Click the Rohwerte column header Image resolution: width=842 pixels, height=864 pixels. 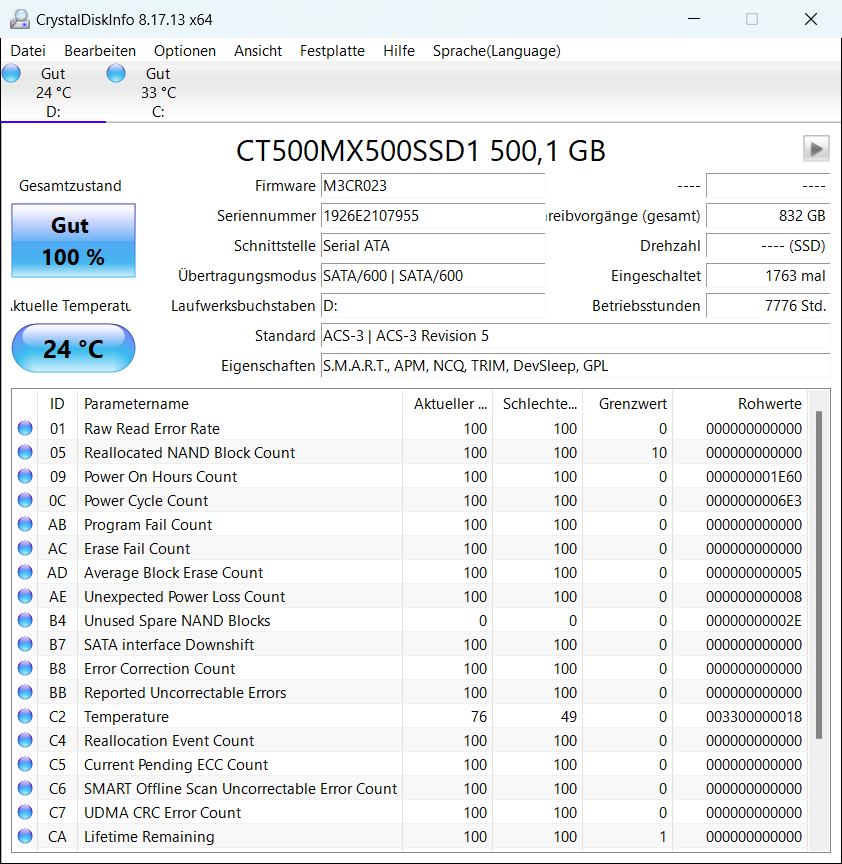point(740,404)
